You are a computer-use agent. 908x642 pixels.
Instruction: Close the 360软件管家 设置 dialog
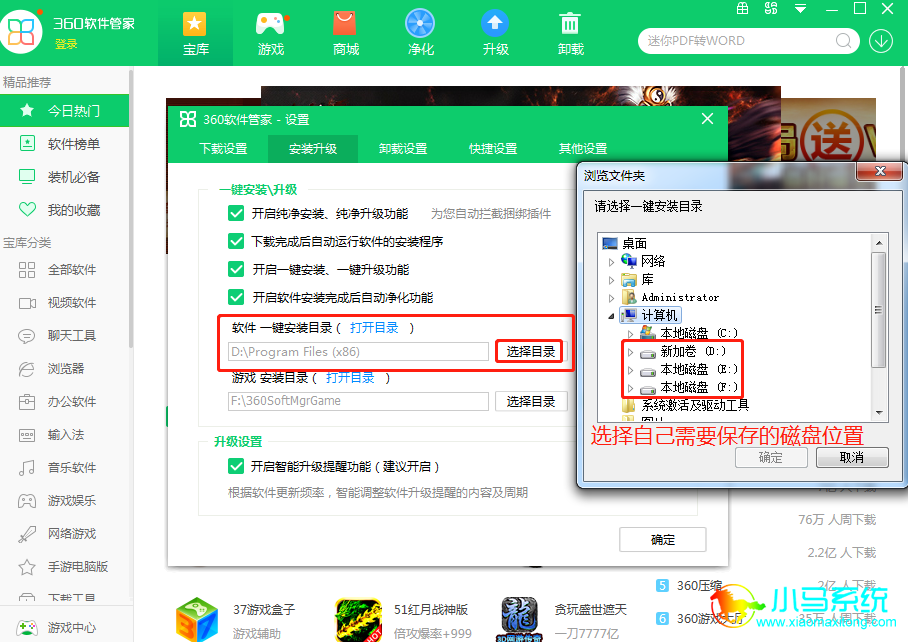pyautogui.click(x=707, y=119)
